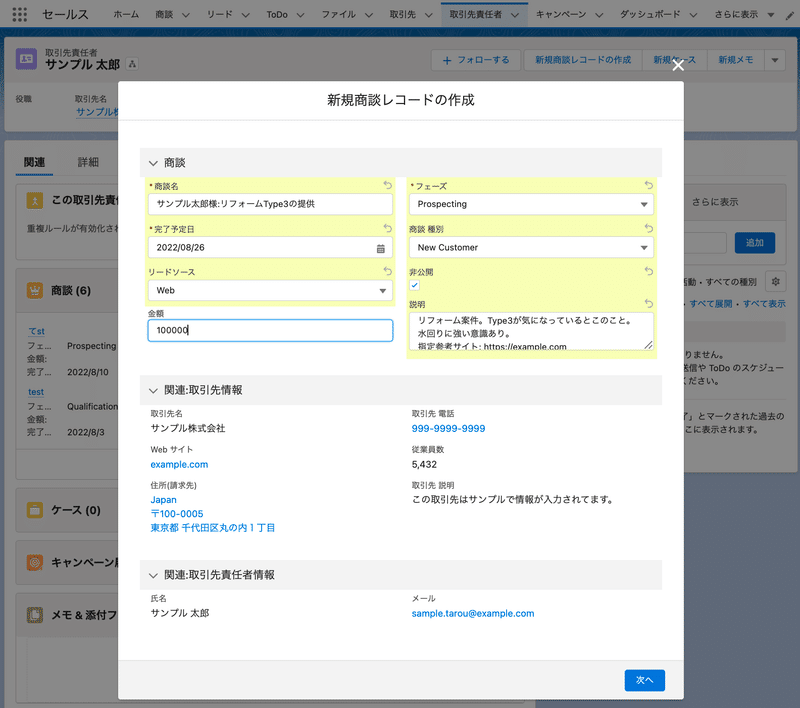The width and height of the screenshot is (800, 708).
Task: Click the 次へ button
Action: pyautogui.click(x=644, y=680)
